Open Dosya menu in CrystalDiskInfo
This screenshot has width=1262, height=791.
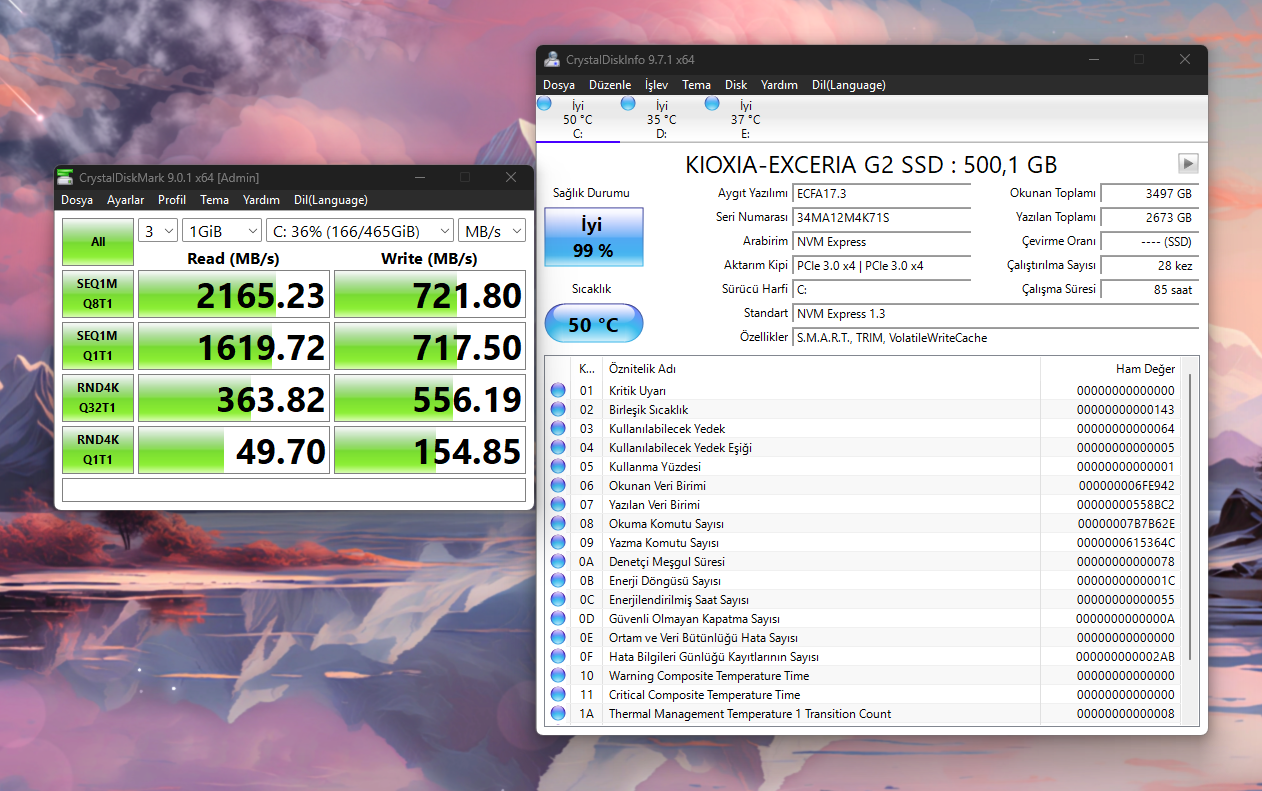pos(559,85)
